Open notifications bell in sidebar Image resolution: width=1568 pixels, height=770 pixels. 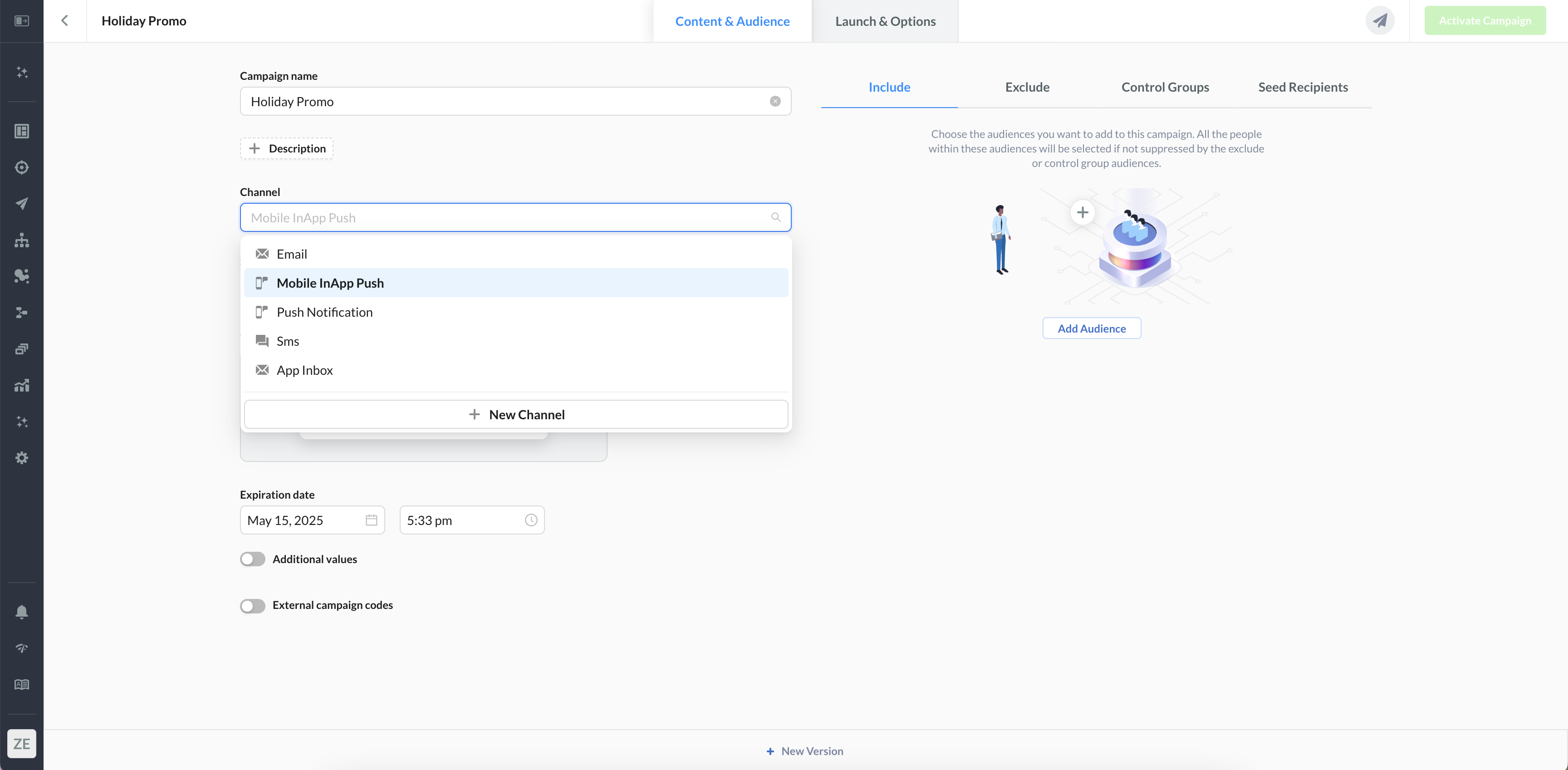(22, 612)
